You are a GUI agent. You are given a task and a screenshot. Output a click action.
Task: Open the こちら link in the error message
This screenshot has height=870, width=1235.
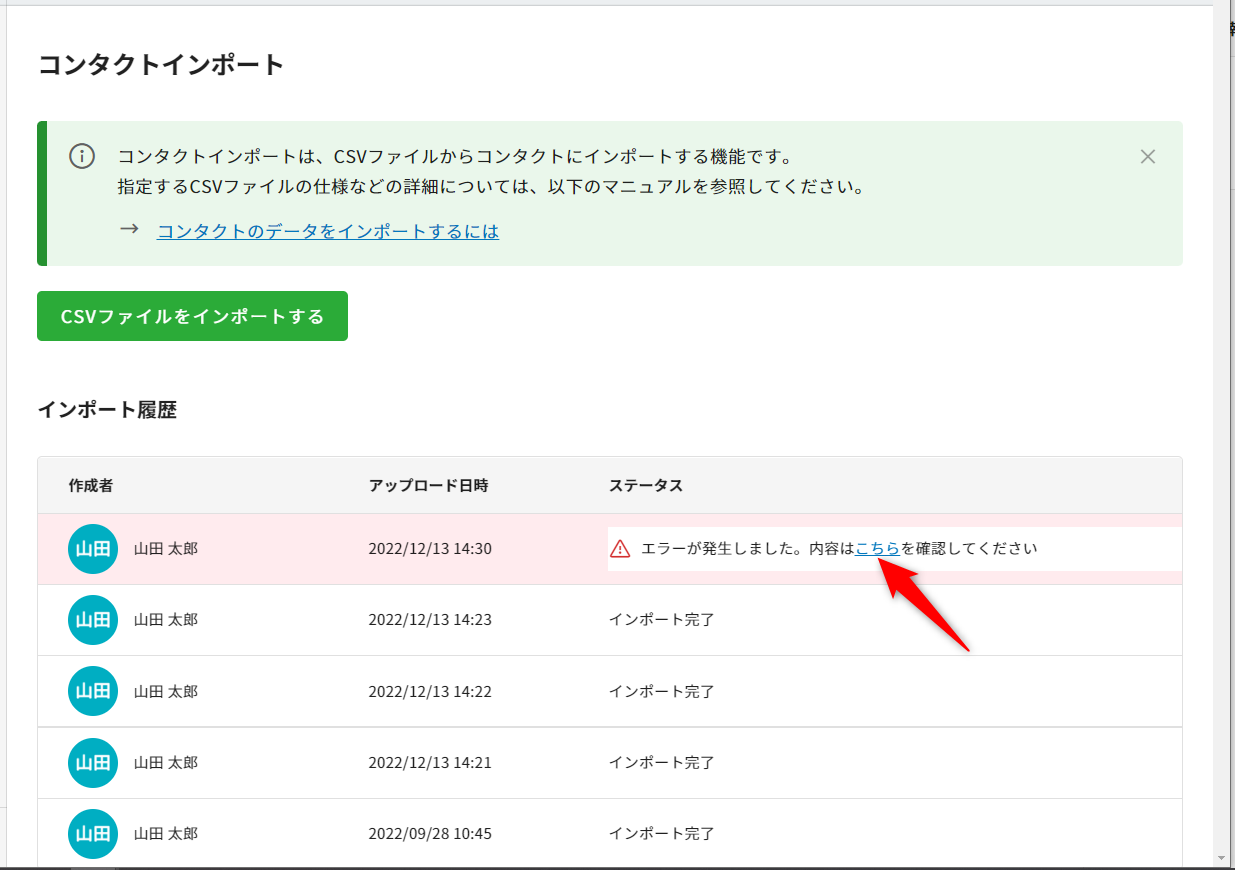(877, 548)
